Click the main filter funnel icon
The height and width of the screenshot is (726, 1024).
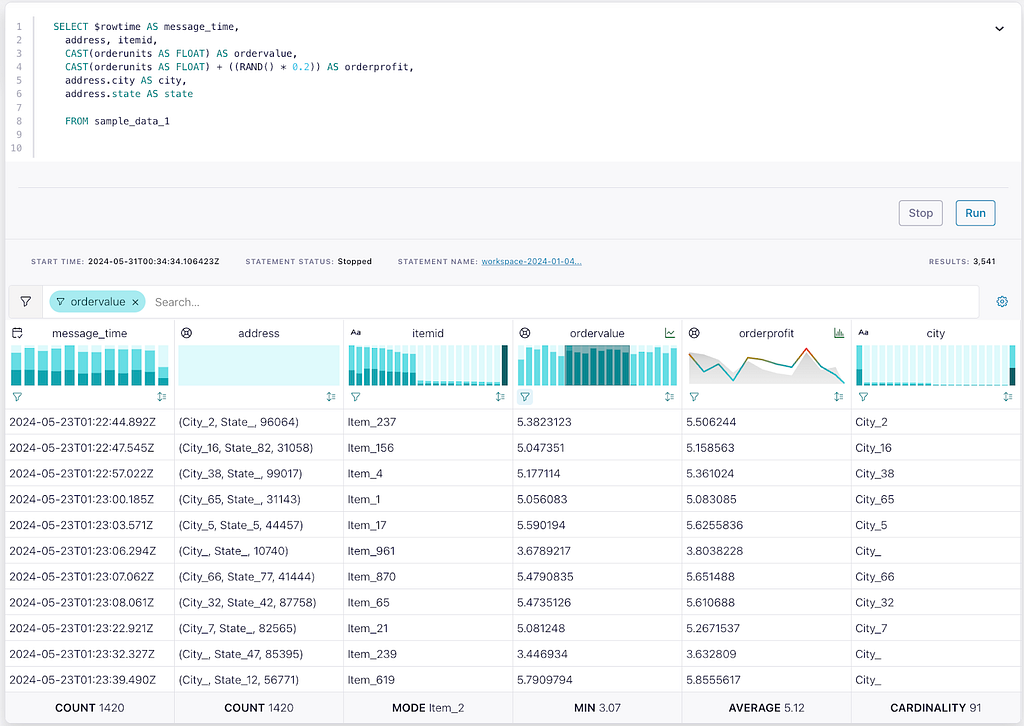25,302
